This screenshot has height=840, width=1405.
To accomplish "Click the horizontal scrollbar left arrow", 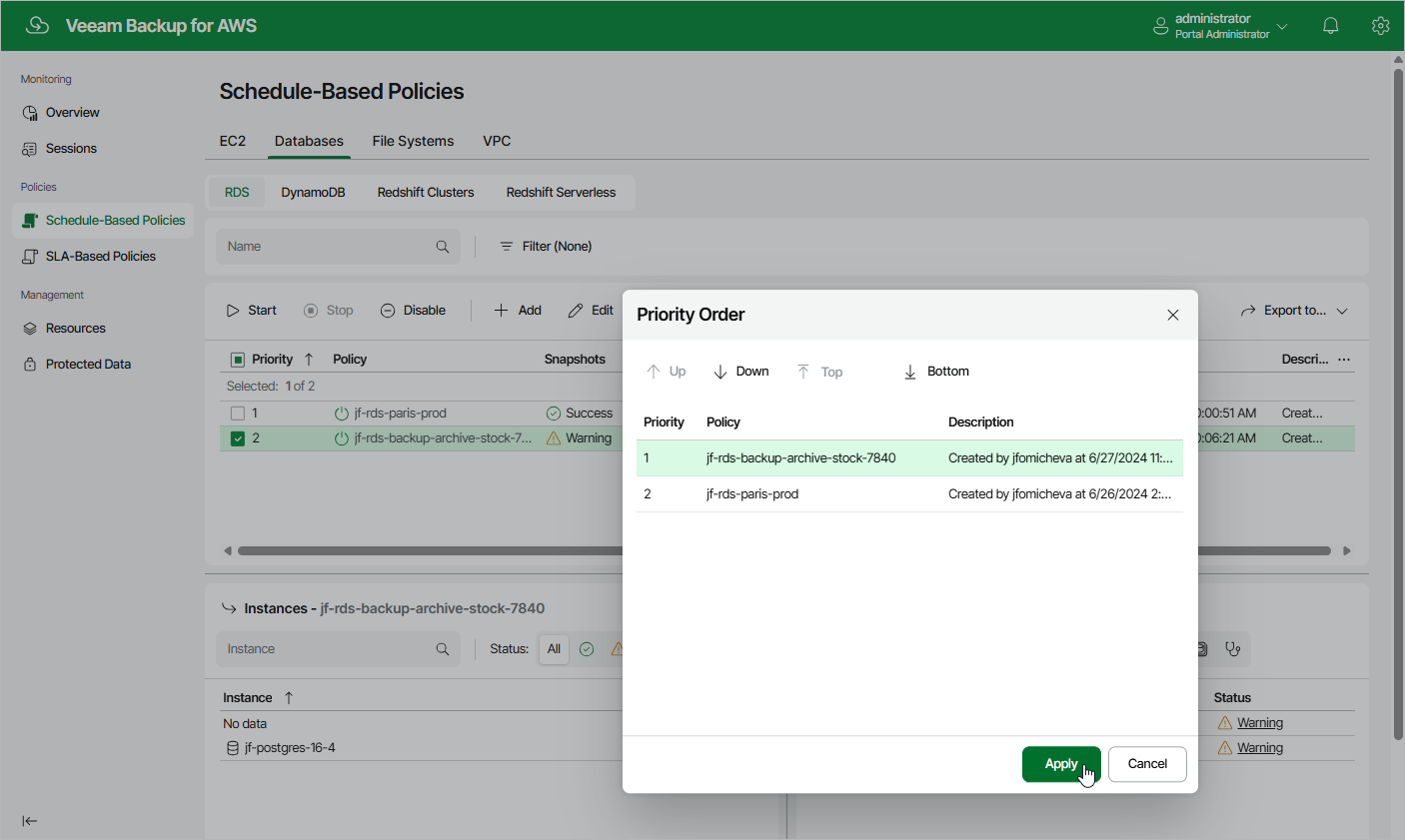I will pos(228,551).
